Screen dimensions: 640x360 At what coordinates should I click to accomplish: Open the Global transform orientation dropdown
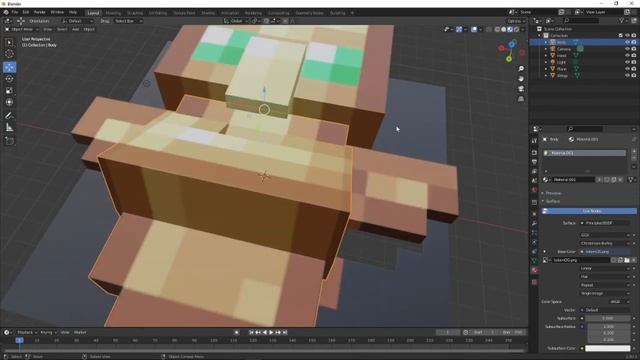pos(236,21)
